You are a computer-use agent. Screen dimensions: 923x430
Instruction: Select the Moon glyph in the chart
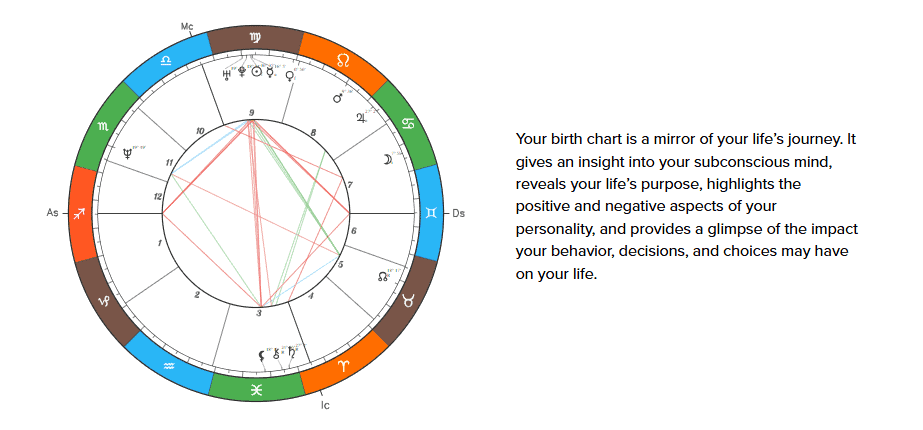[x=386, y=158]
